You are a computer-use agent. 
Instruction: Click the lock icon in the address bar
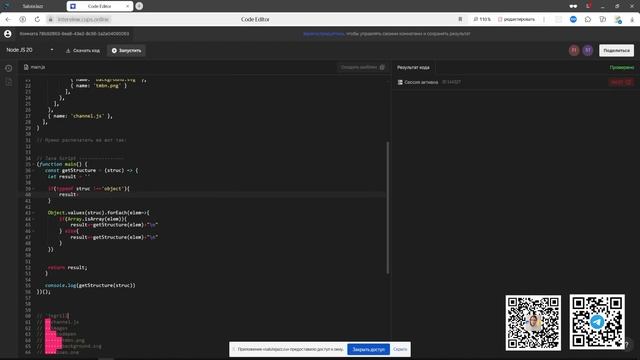[51, 19]
